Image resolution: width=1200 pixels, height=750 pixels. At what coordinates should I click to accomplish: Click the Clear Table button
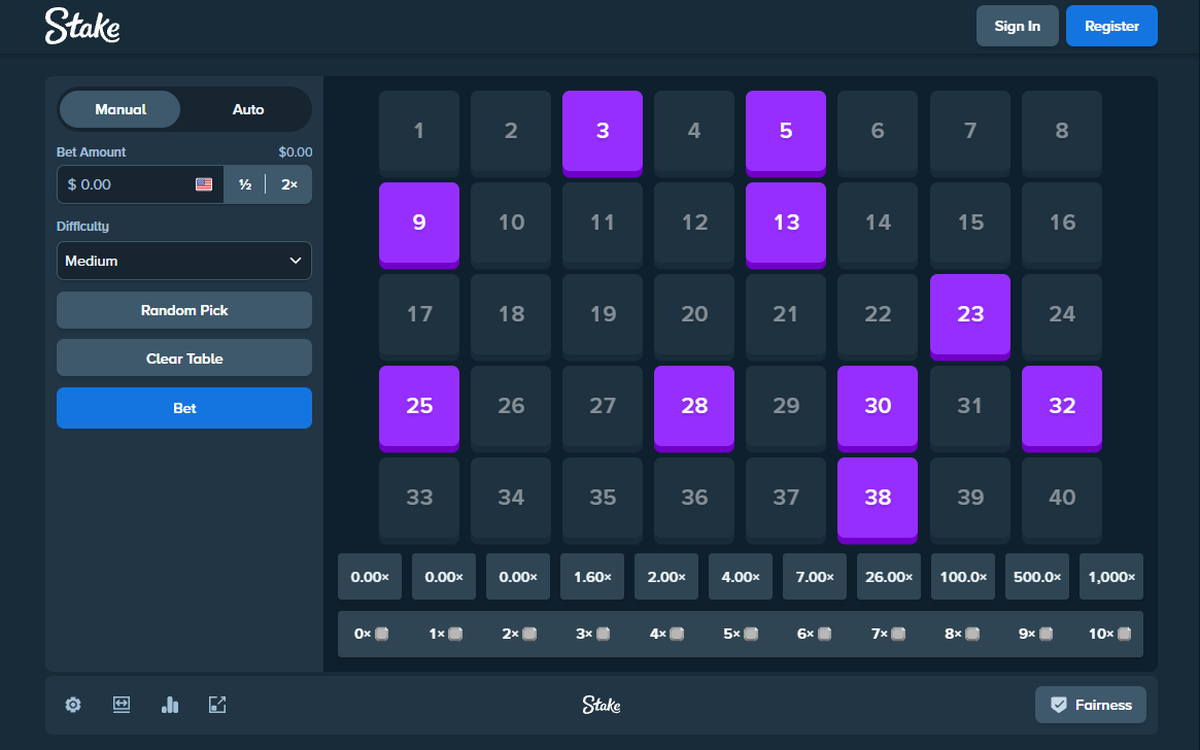pos(184,358)
